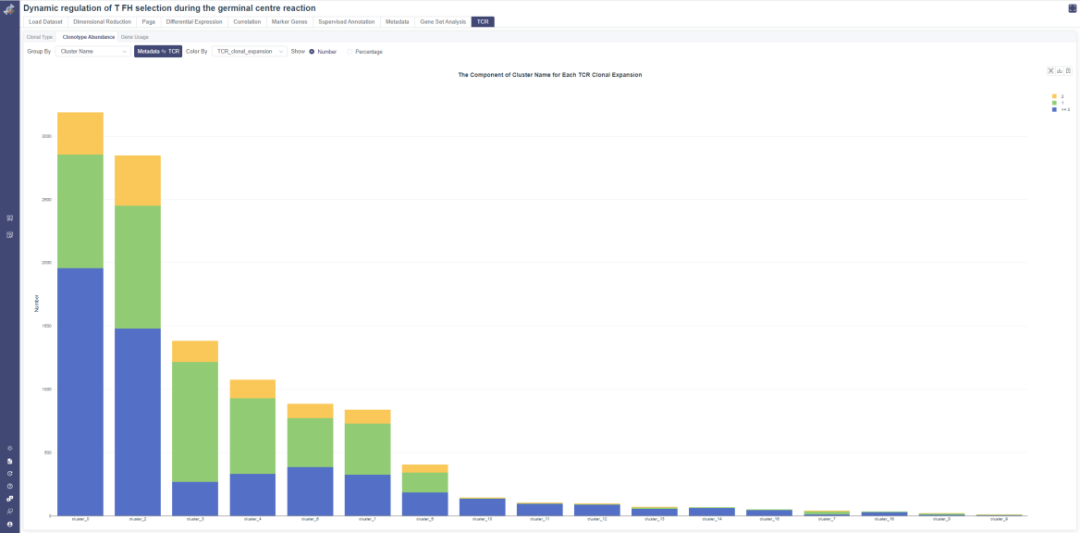Open the Color By TCR_clonal_expansion dropdown
This screenshot has width=1080, height=533.
click(x=249, y=52)
